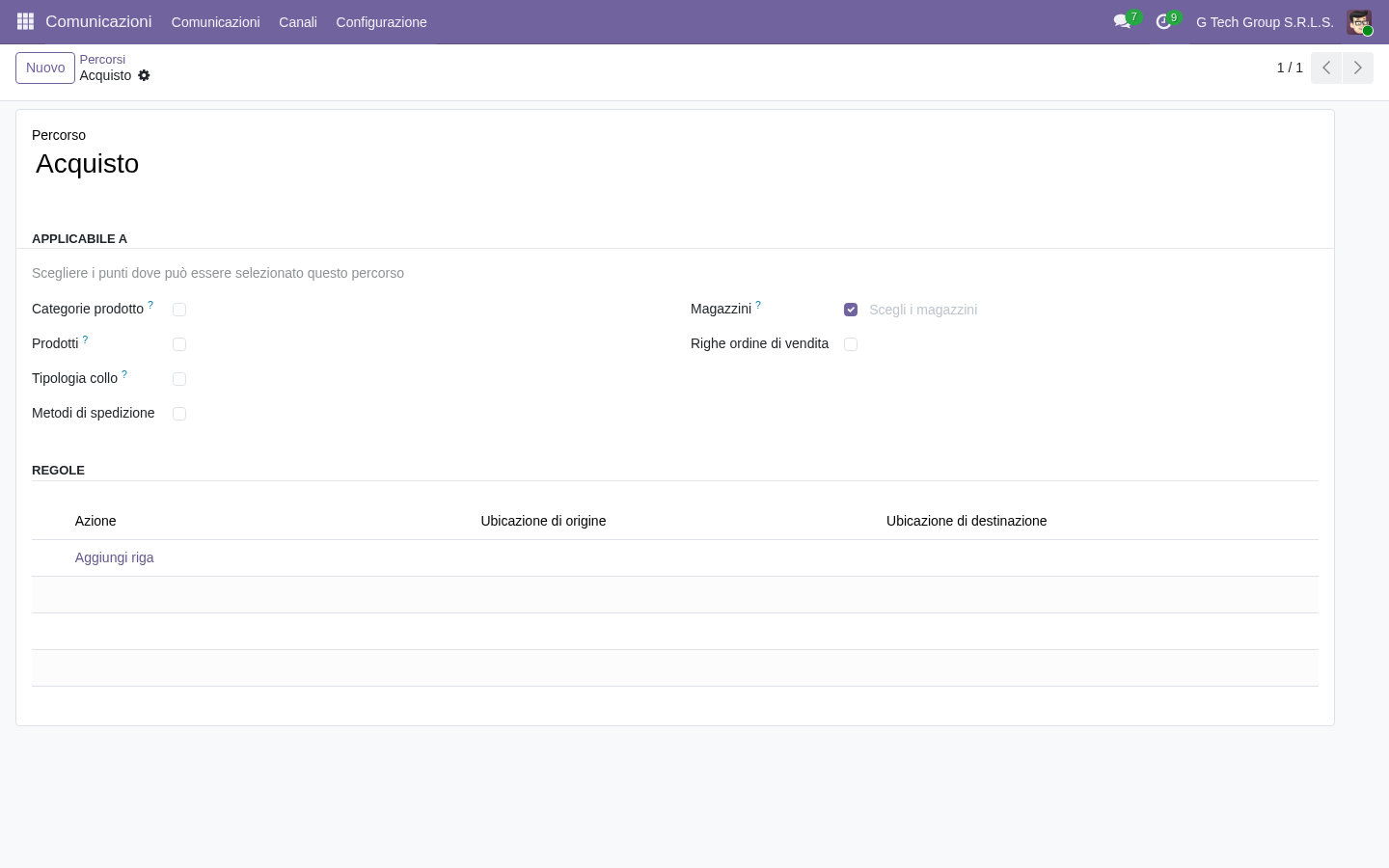Open the Comunicazioni menu item
This screenshot has width=1389, height=868.
(x=215, y=22)
